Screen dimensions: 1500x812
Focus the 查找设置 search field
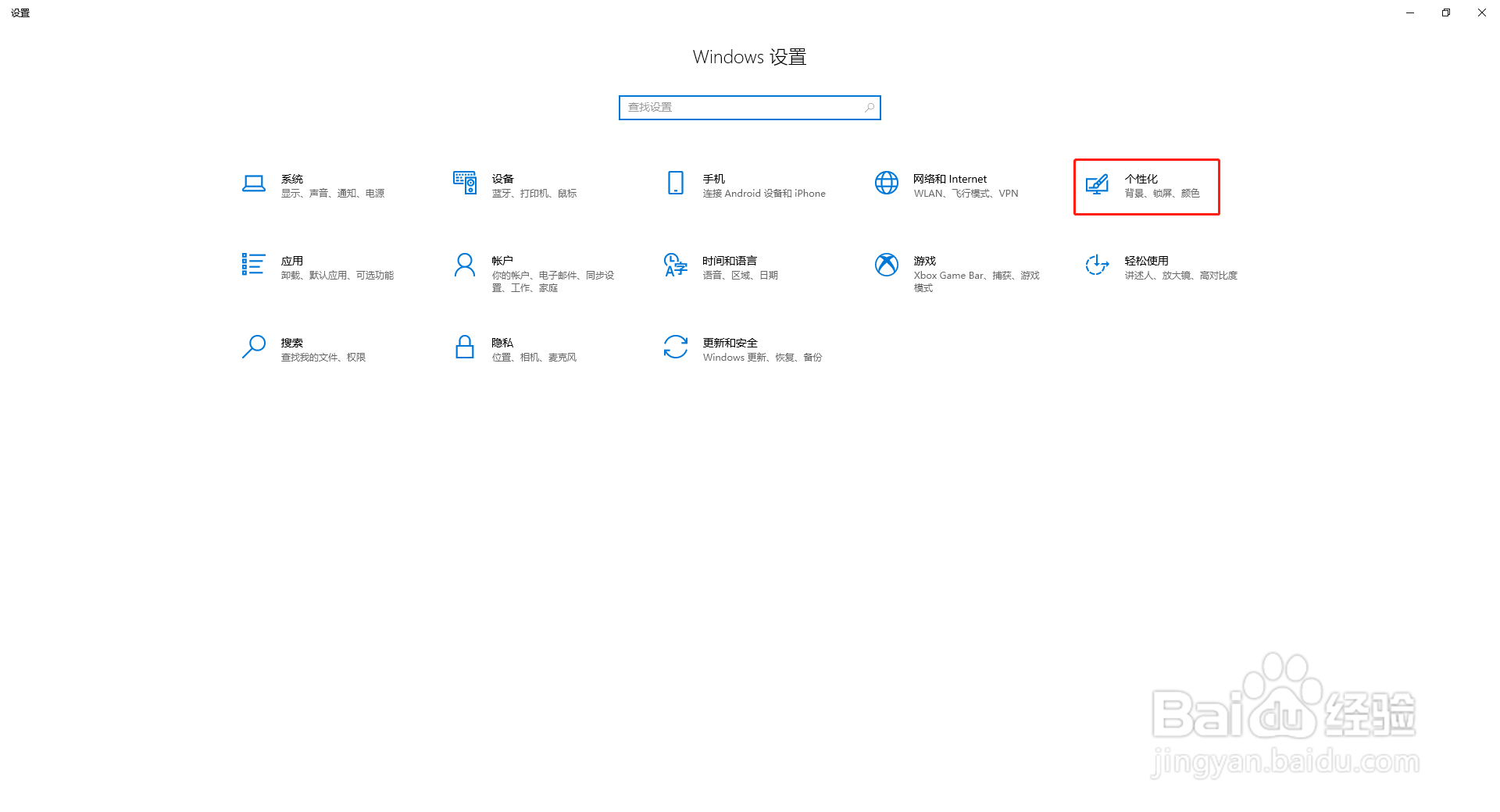click(x=750, y=108)
